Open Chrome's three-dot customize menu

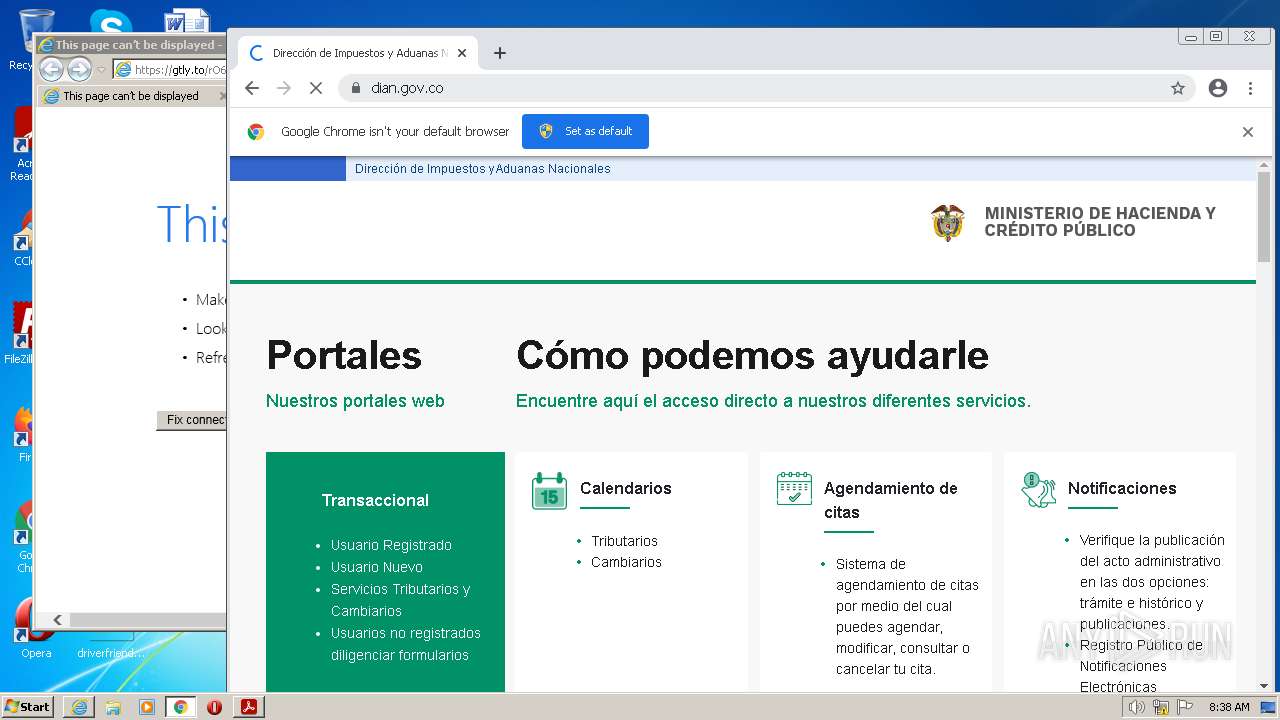[1250, 88]
